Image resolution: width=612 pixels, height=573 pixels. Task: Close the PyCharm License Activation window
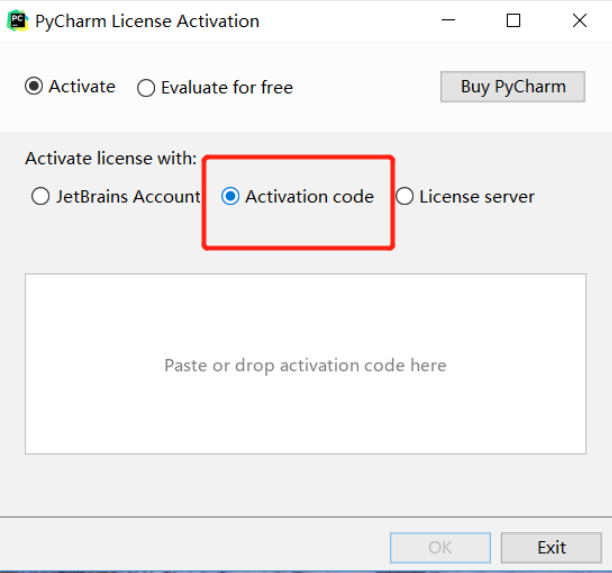pyautogui.click(x=580, y=20)
